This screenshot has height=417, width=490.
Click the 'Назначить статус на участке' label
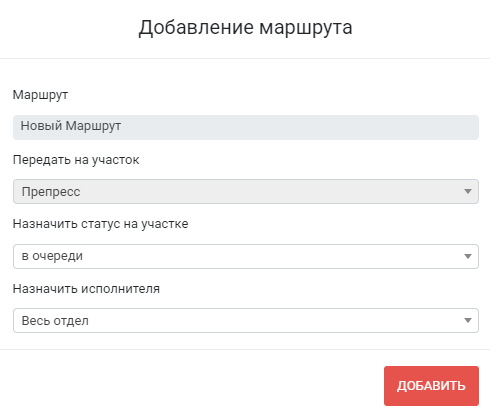pos(100,224)
